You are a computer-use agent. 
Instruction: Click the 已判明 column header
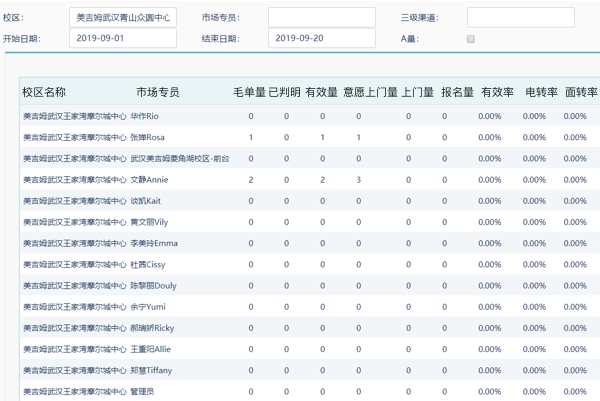coord(284,92)
